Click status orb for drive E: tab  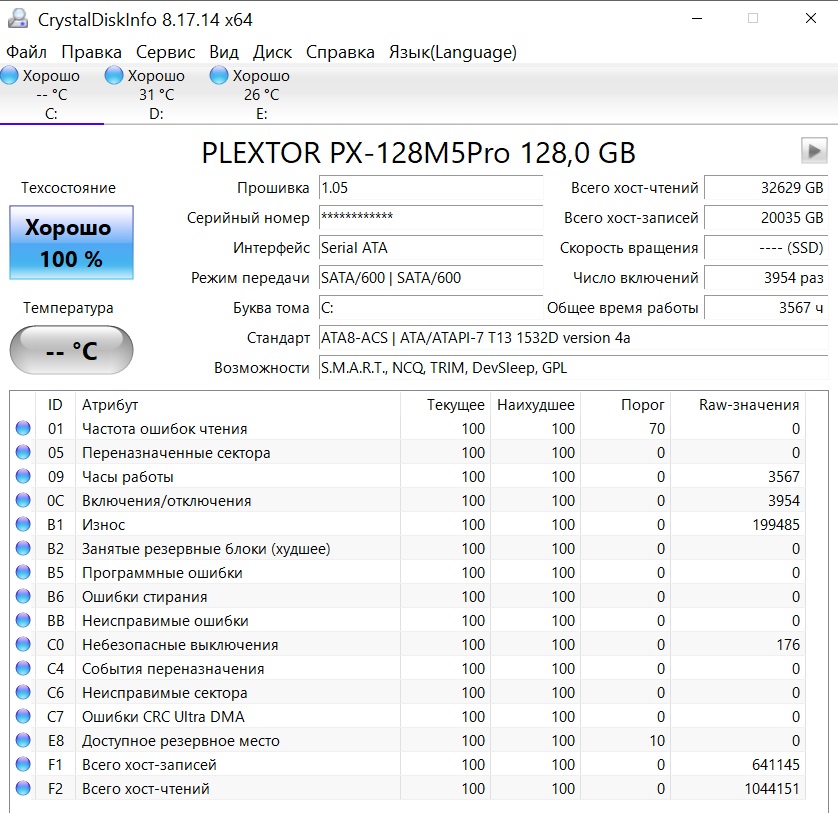[219, 76]
